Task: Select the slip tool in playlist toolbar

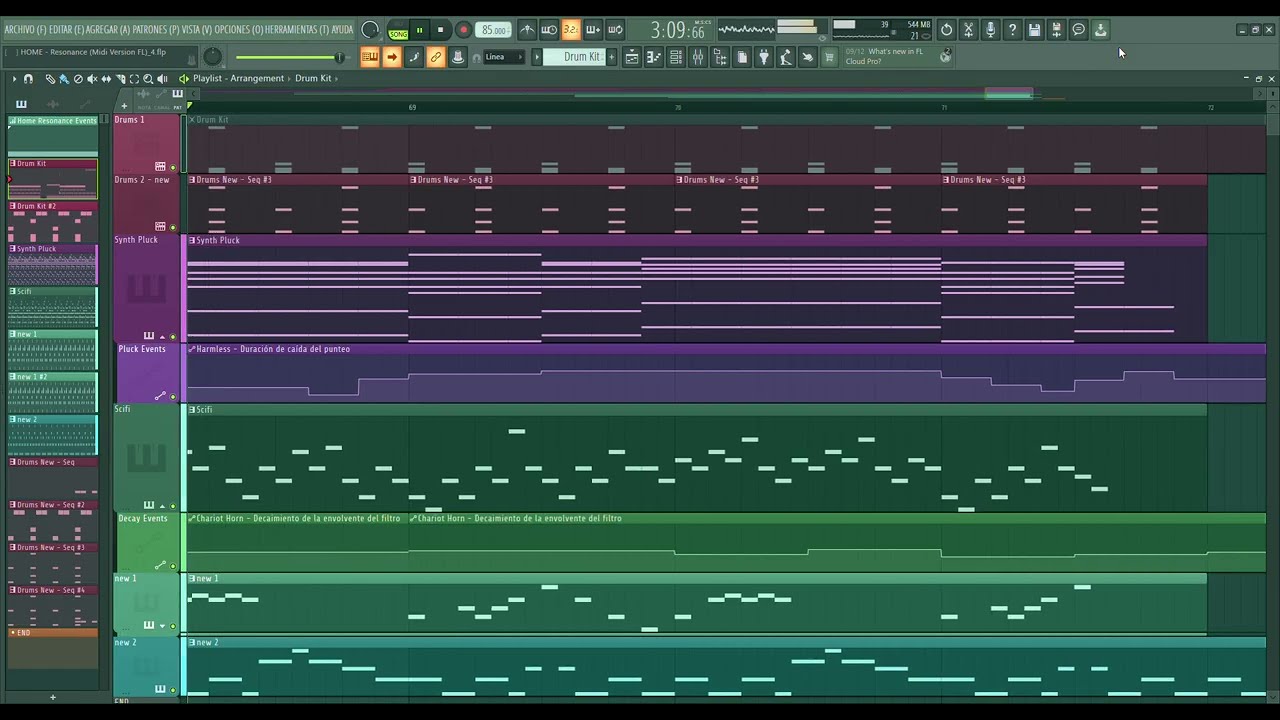Action: tap(106, 78)
